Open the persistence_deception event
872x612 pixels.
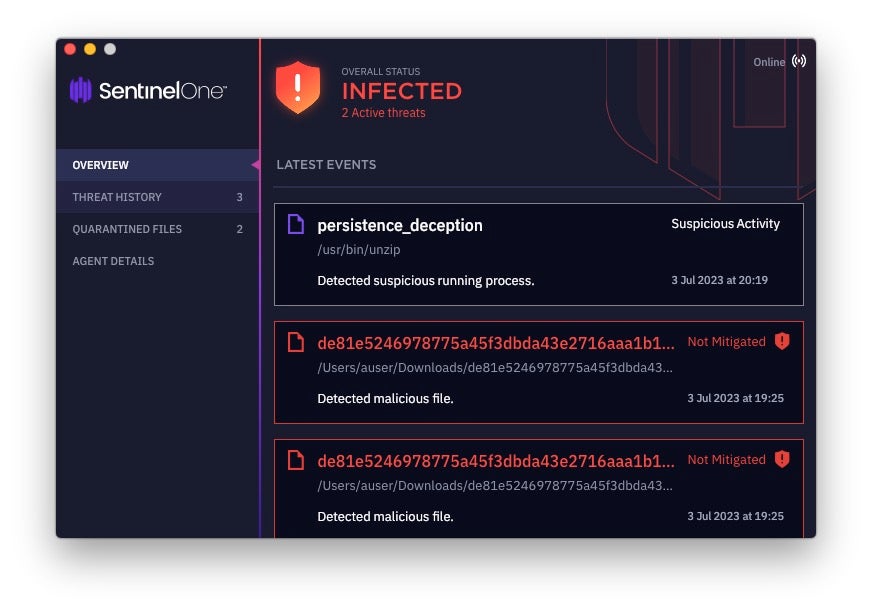(400, 226)
